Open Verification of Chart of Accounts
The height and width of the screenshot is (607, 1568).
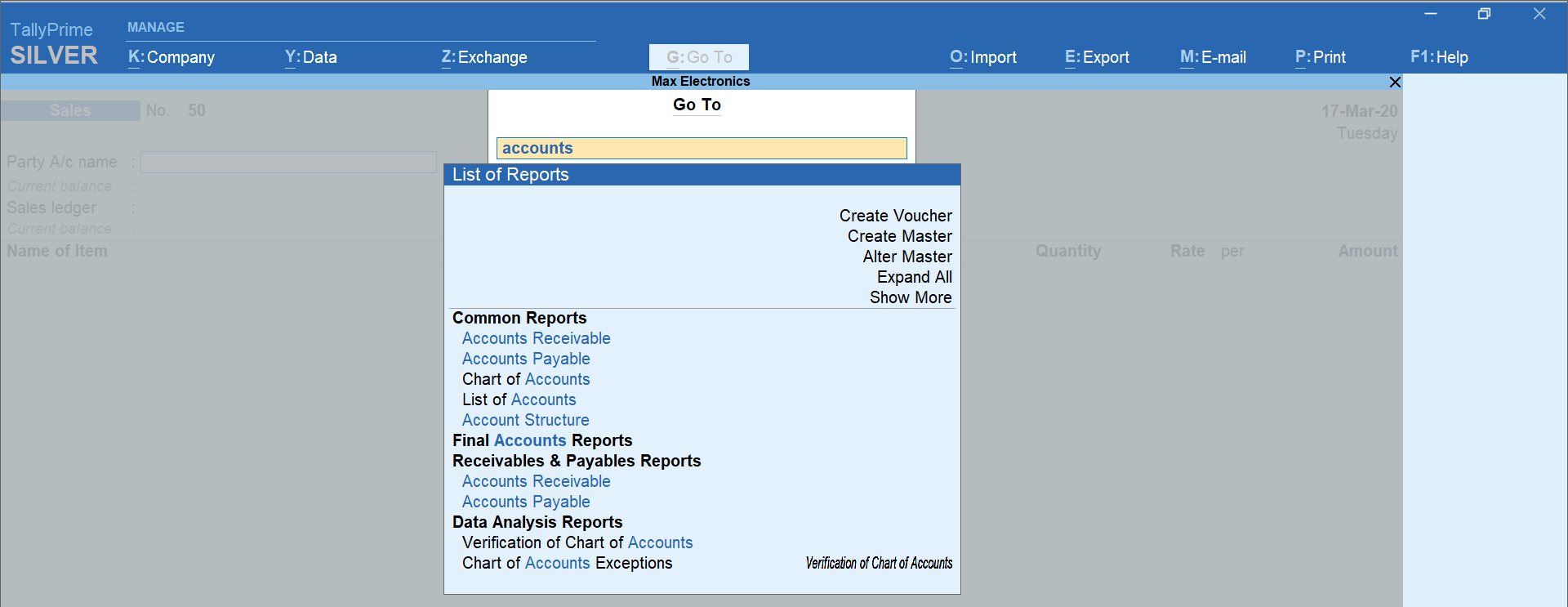(577, 542)
